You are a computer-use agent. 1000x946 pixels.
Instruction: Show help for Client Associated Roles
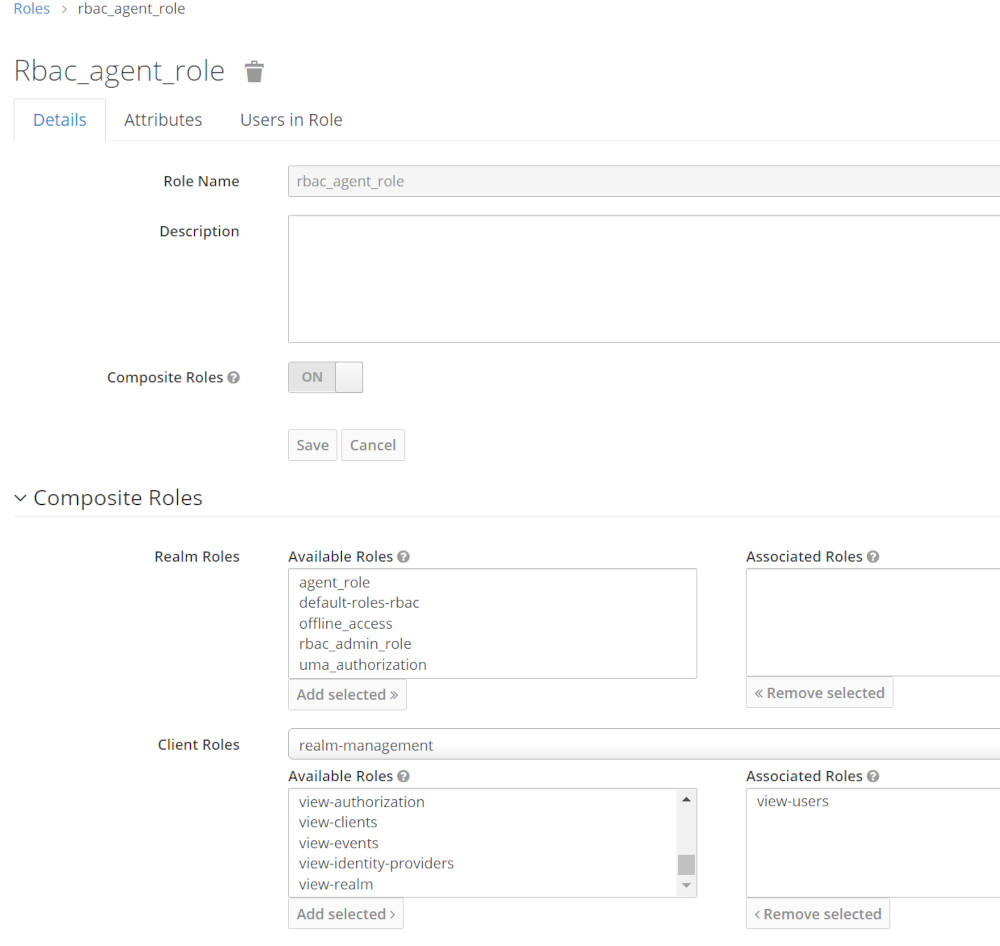(x=873, y=776)
